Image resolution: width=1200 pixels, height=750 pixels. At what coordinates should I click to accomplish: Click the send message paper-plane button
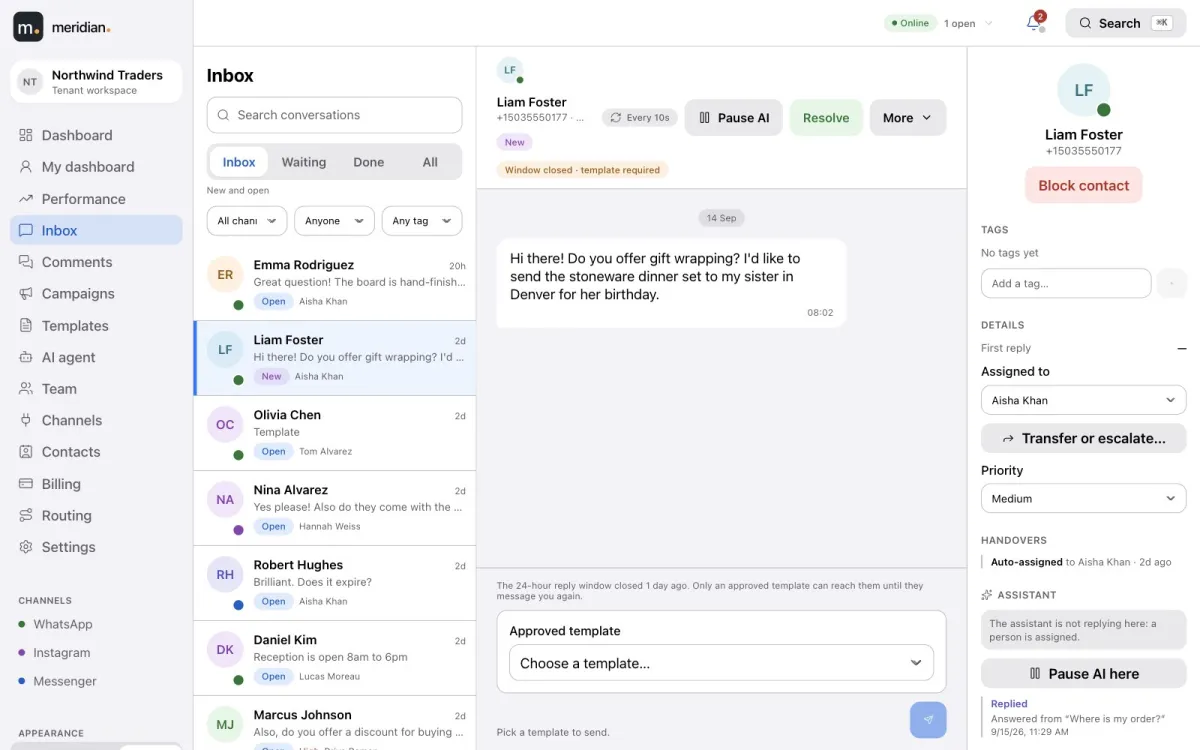928,720
